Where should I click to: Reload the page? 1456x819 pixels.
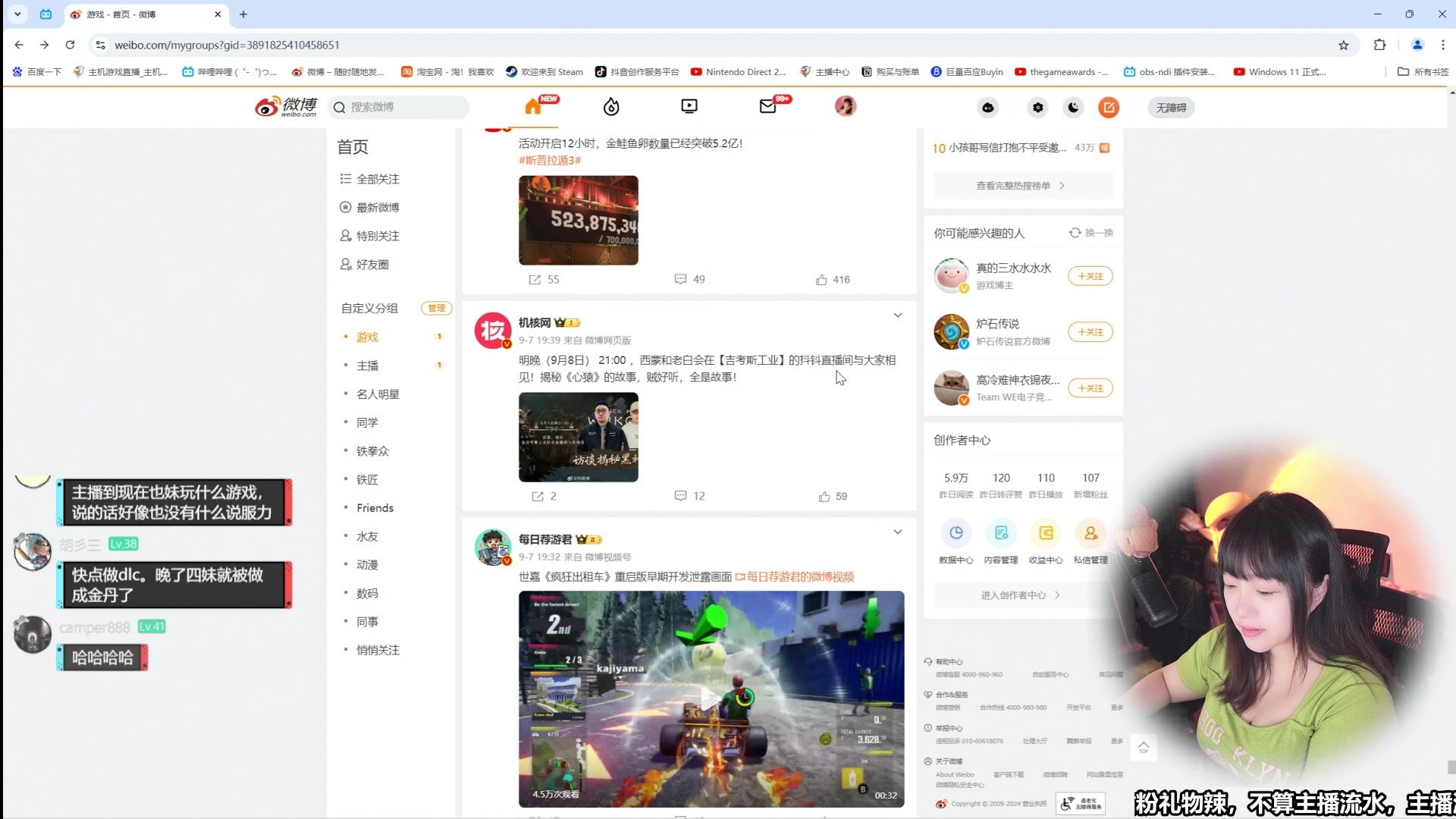pos(70,45)
